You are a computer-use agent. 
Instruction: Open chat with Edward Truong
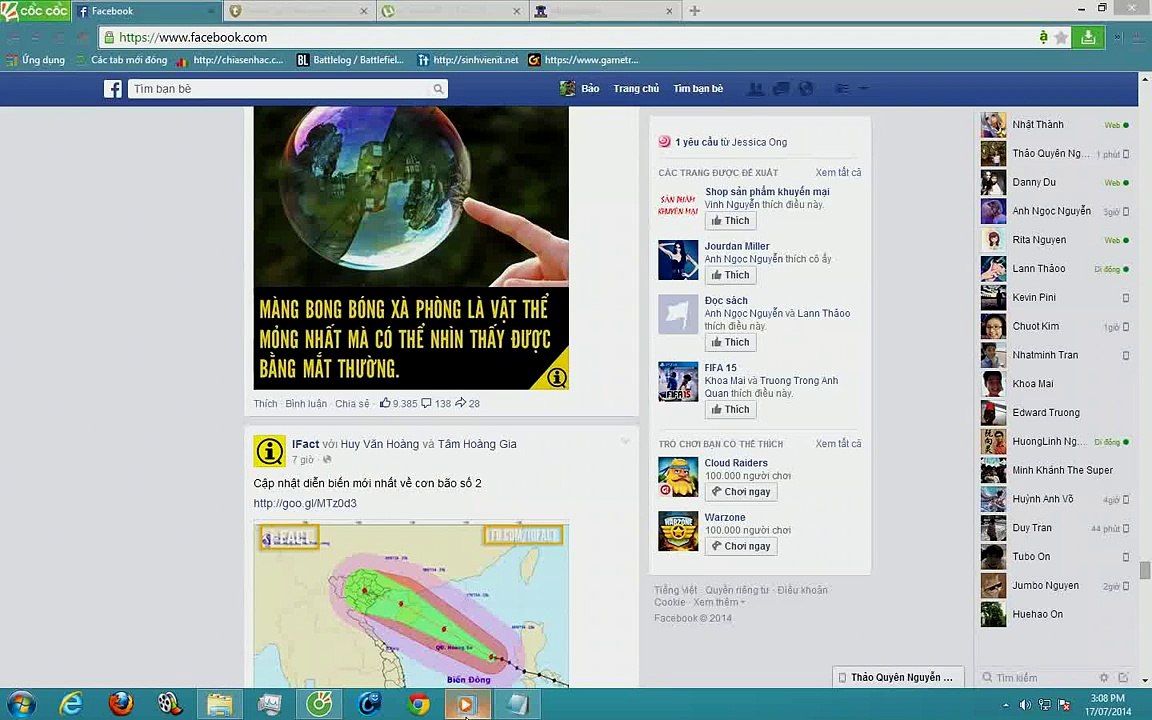1055,413
